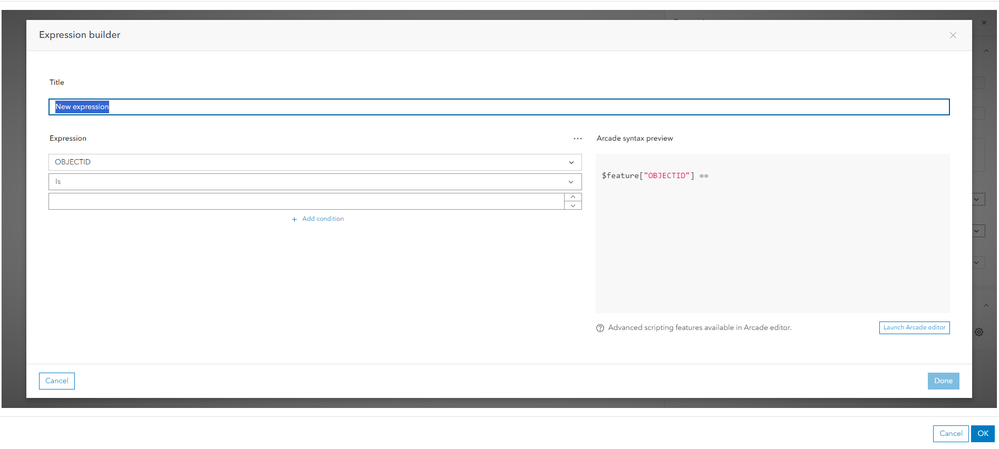Click the Advanced scripting features text

pos(700,328)
